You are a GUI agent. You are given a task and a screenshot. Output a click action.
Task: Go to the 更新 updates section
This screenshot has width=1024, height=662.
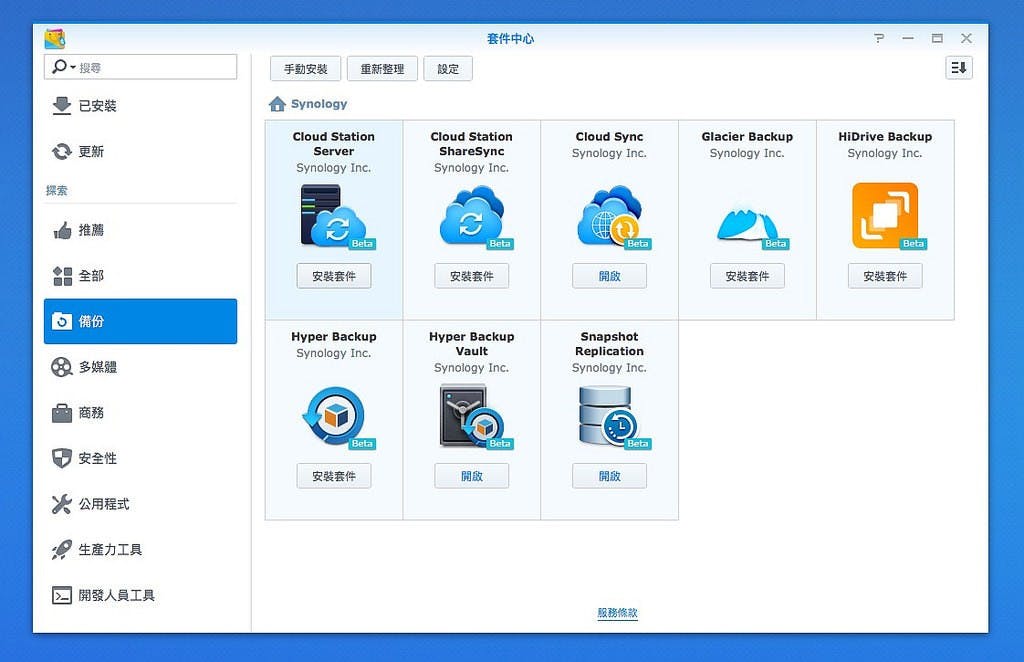tap(140, 151)
